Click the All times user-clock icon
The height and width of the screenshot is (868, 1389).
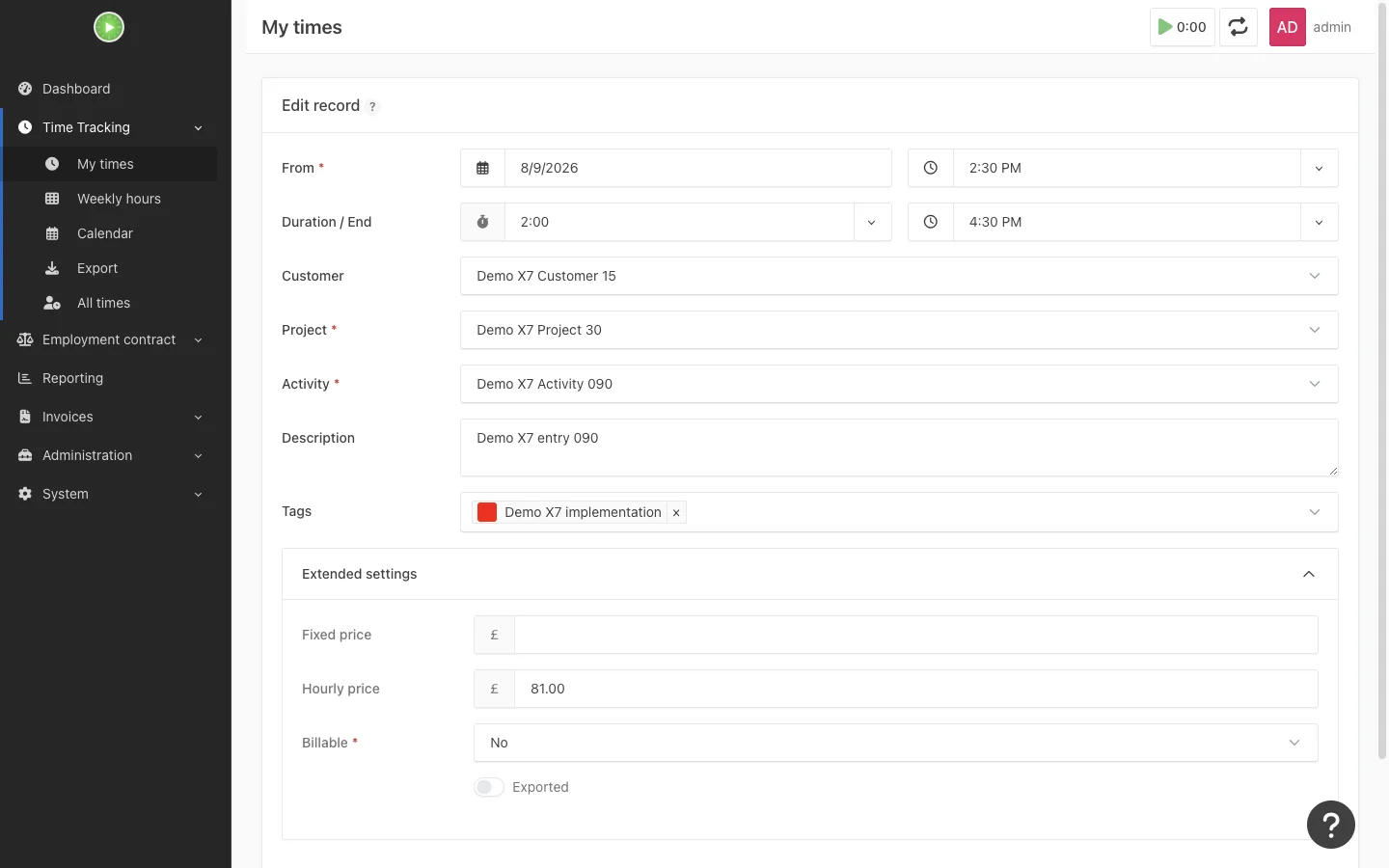pyautogui.click(x=52, y=303)
